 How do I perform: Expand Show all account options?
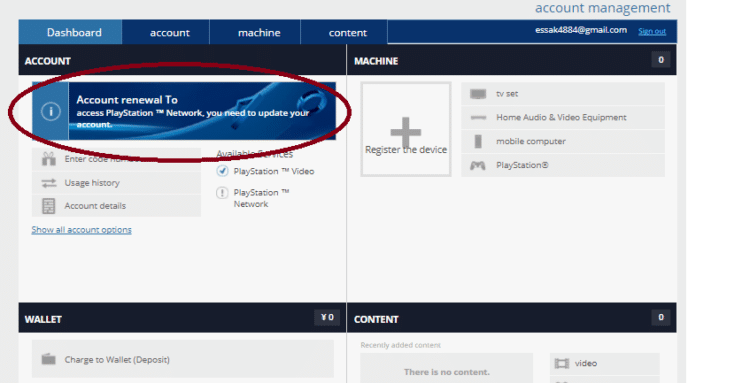[x=81, y=230]
